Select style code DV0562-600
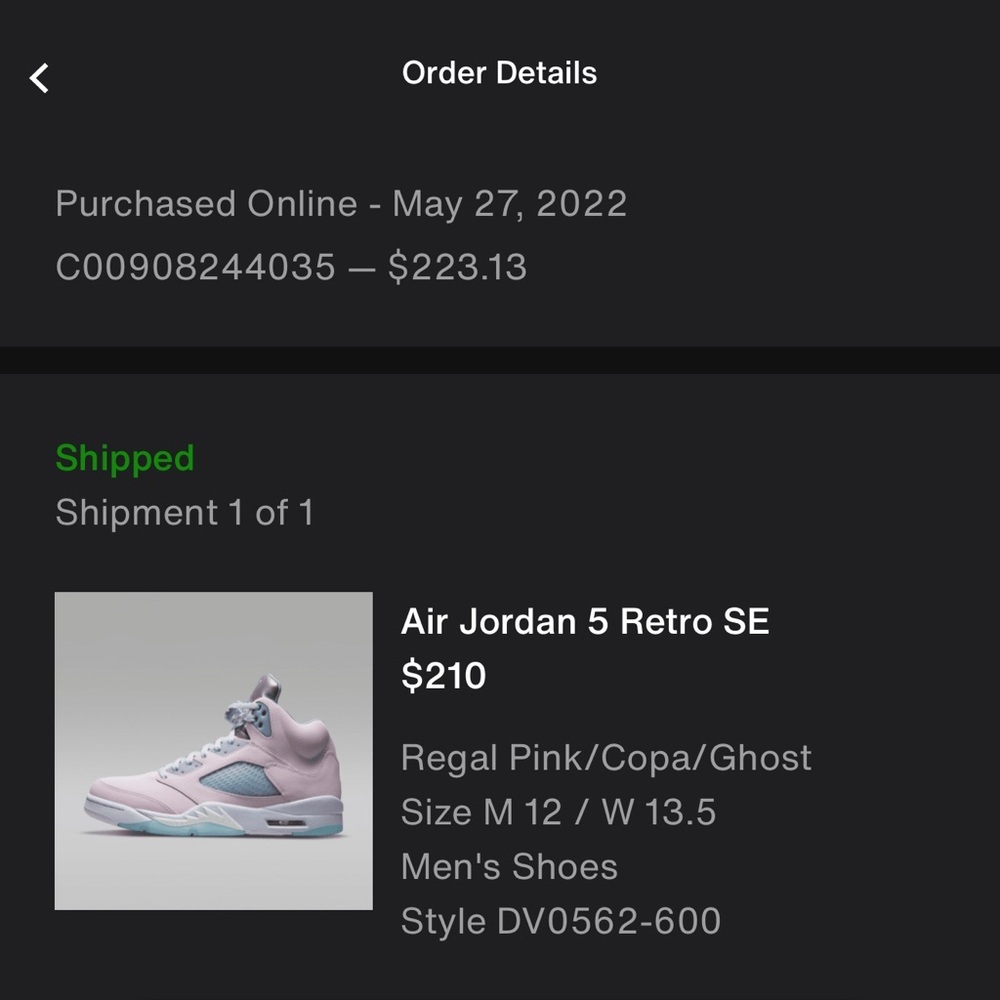This screenshot has width=1000, height=1000. [x=560, y=920]
